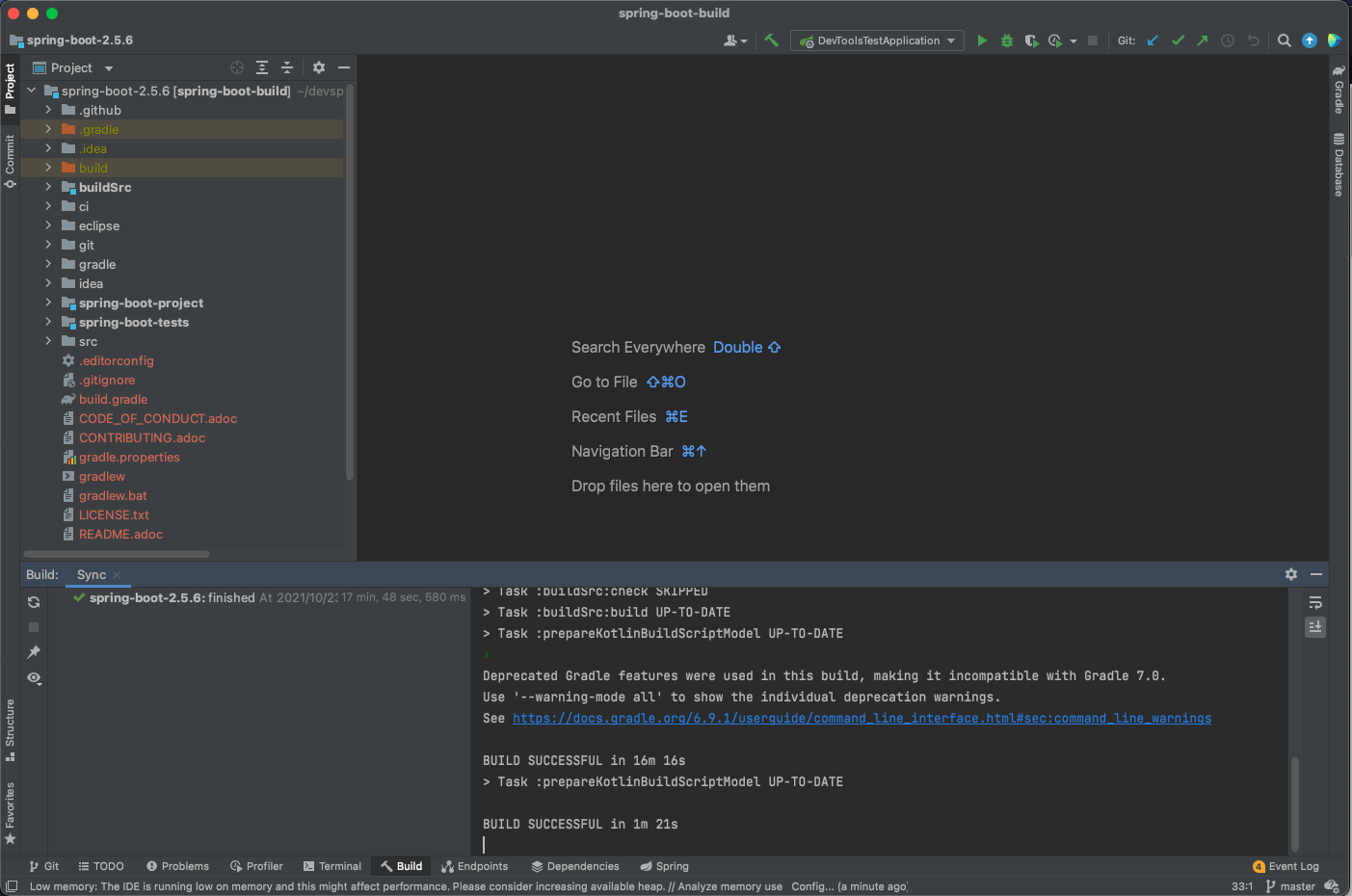Screen dimensions: 1352x896
Task: Click the 33:1 caret position indicator
Action: (x=1242, y=886)
